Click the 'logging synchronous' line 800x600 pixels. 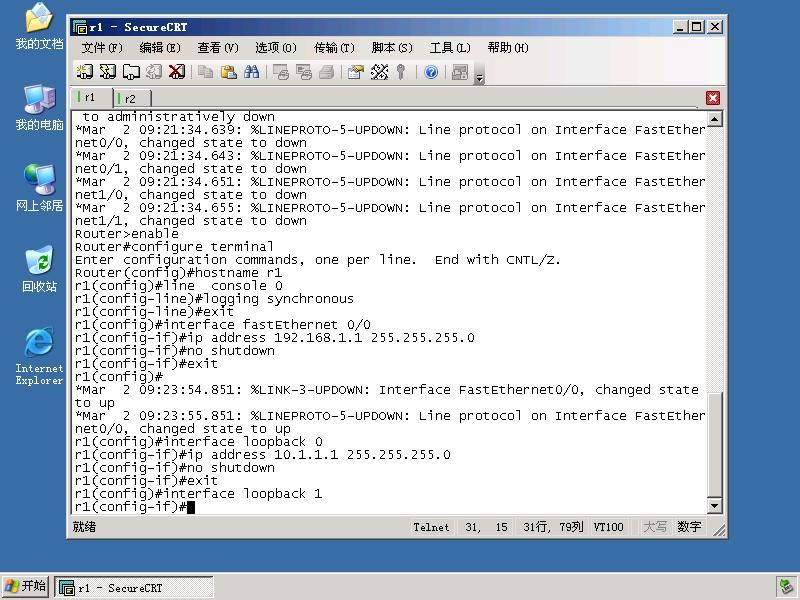(x=214, y=299)
